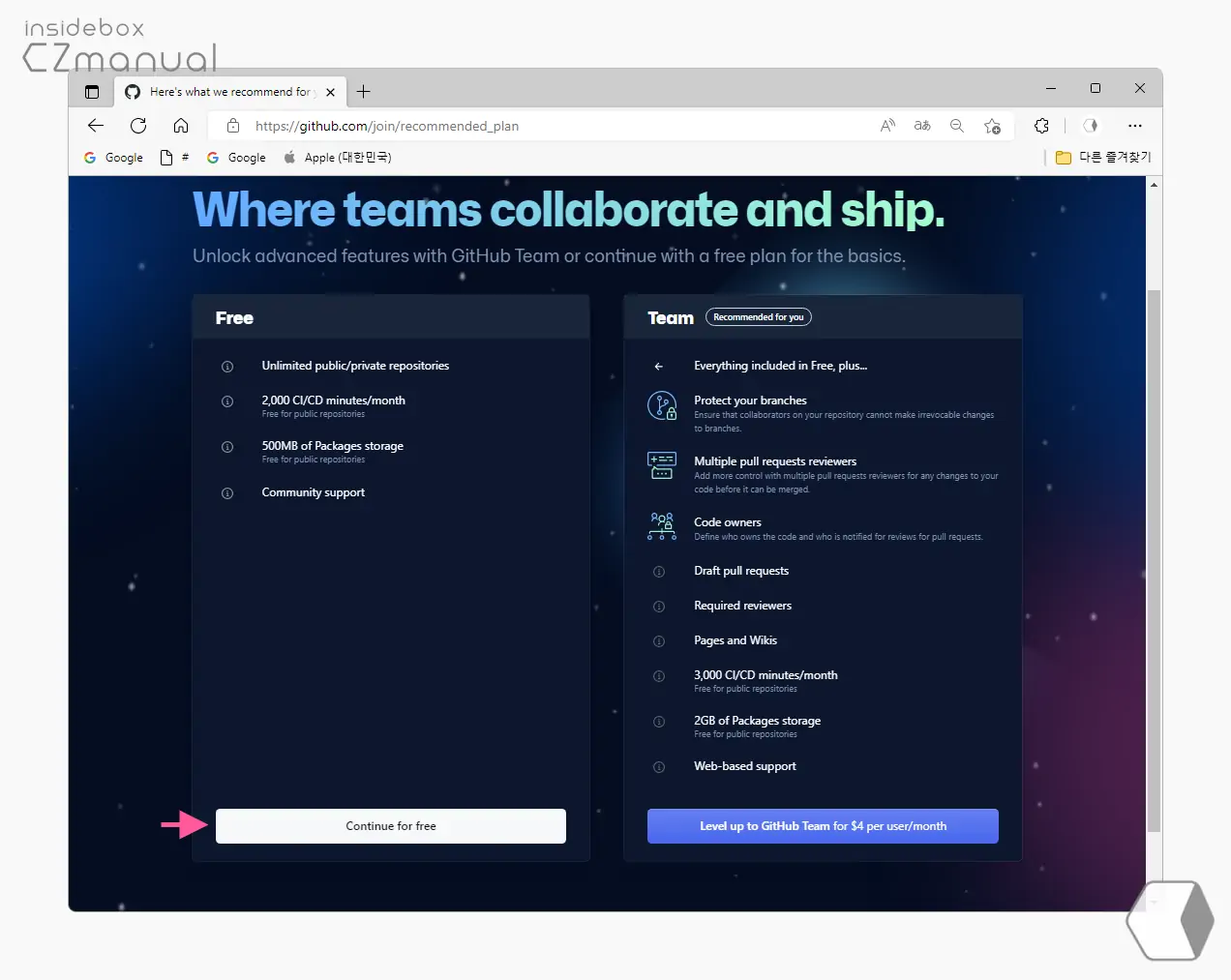Click info icon beside 2GB of Packages storage

(659, 722)
